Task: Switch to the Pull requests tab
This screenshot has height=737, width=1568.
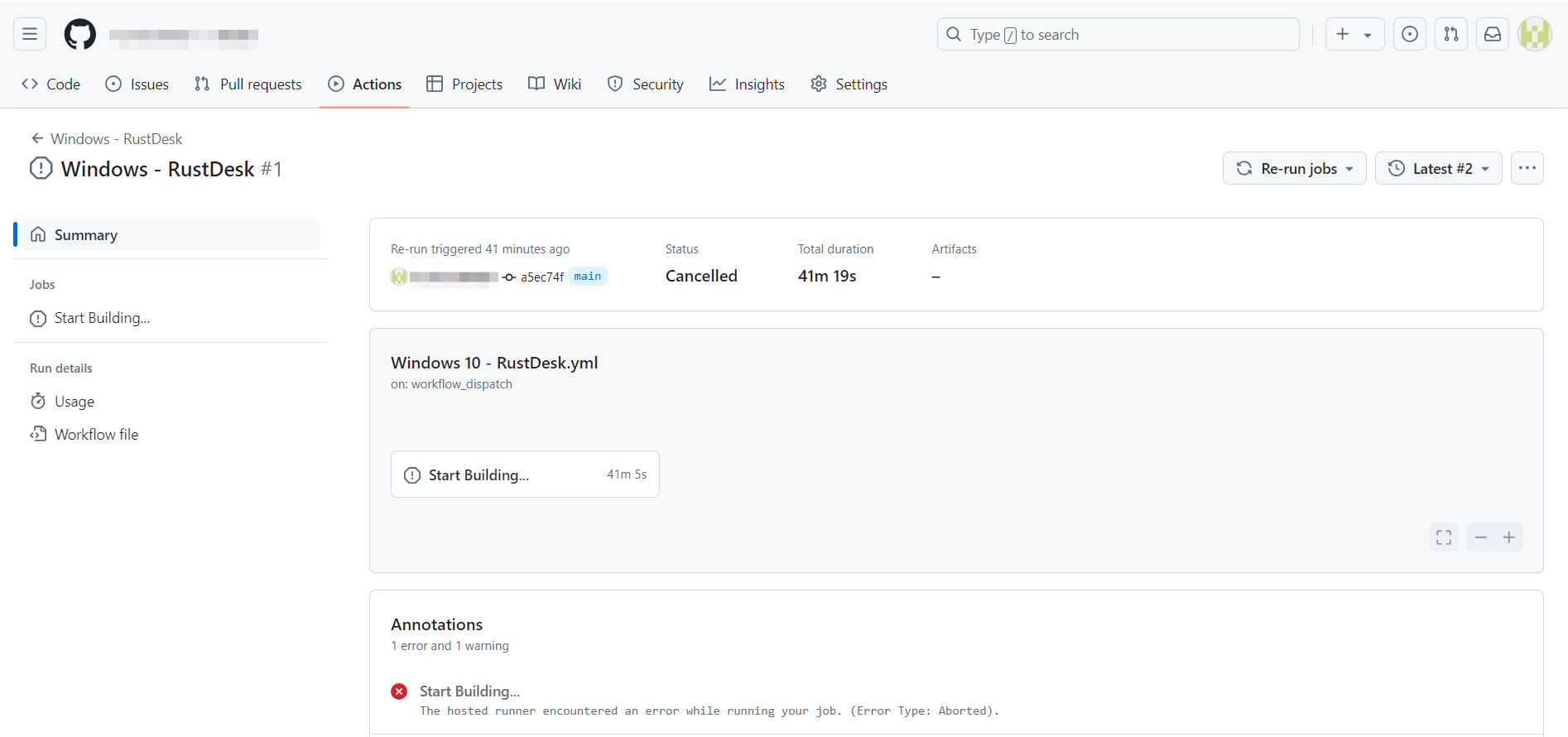Action: (248, 84)
